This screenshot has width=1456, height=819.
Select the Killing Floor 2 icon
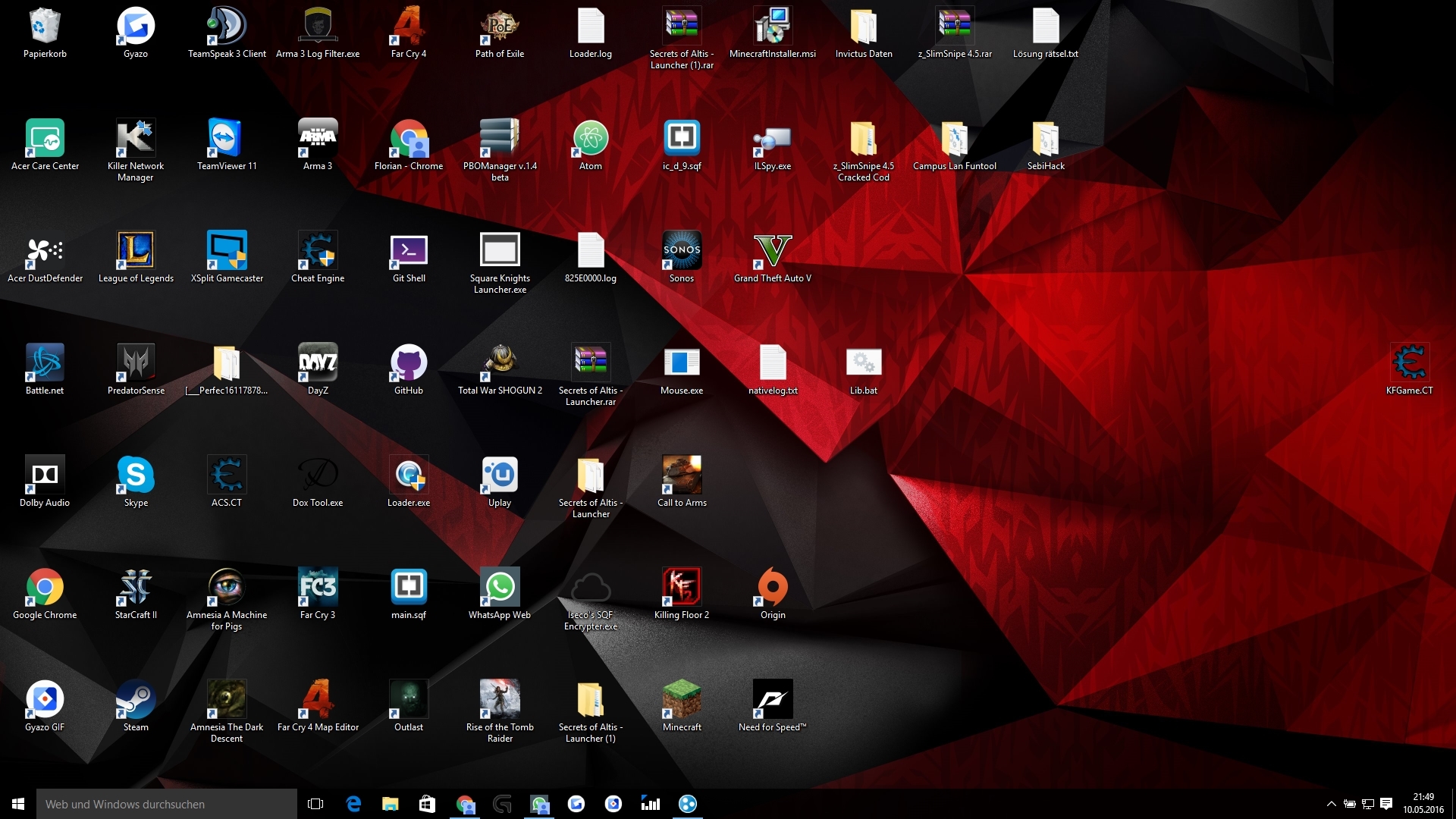[681, 588]
